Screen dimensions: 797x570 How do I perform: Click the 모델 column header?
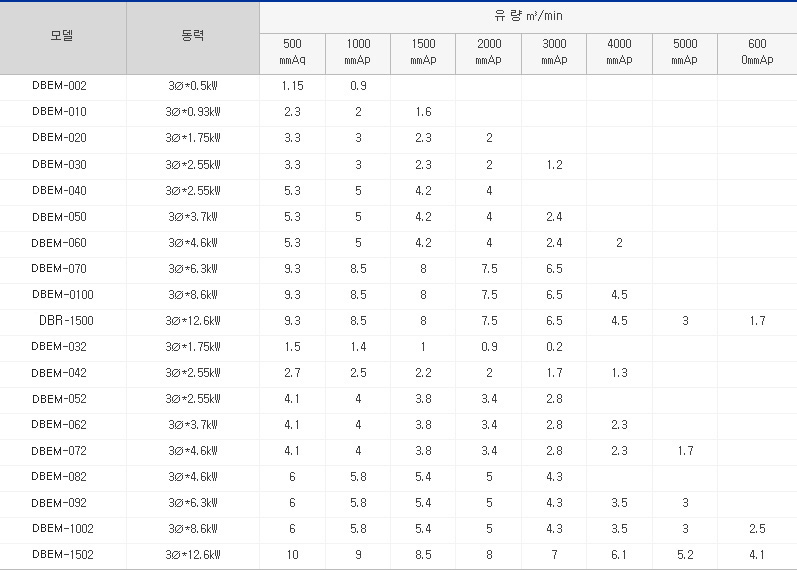pyautogui.click(x=63, y=37)
